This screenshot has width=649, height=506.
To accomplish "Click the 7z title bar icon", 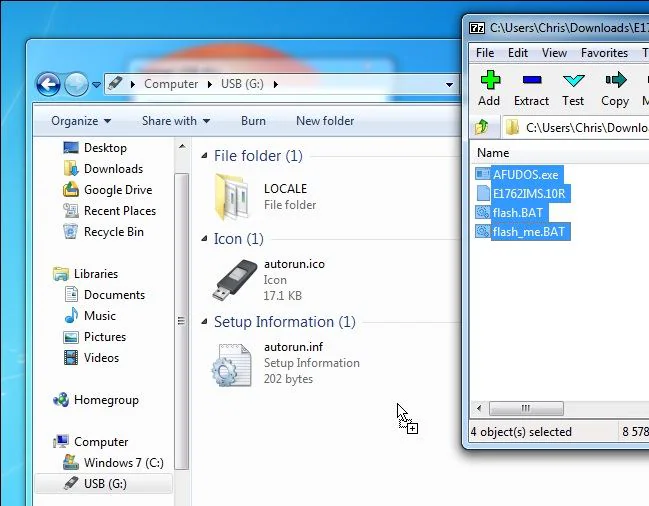I will pyautogui.click(x=477, y=28).
